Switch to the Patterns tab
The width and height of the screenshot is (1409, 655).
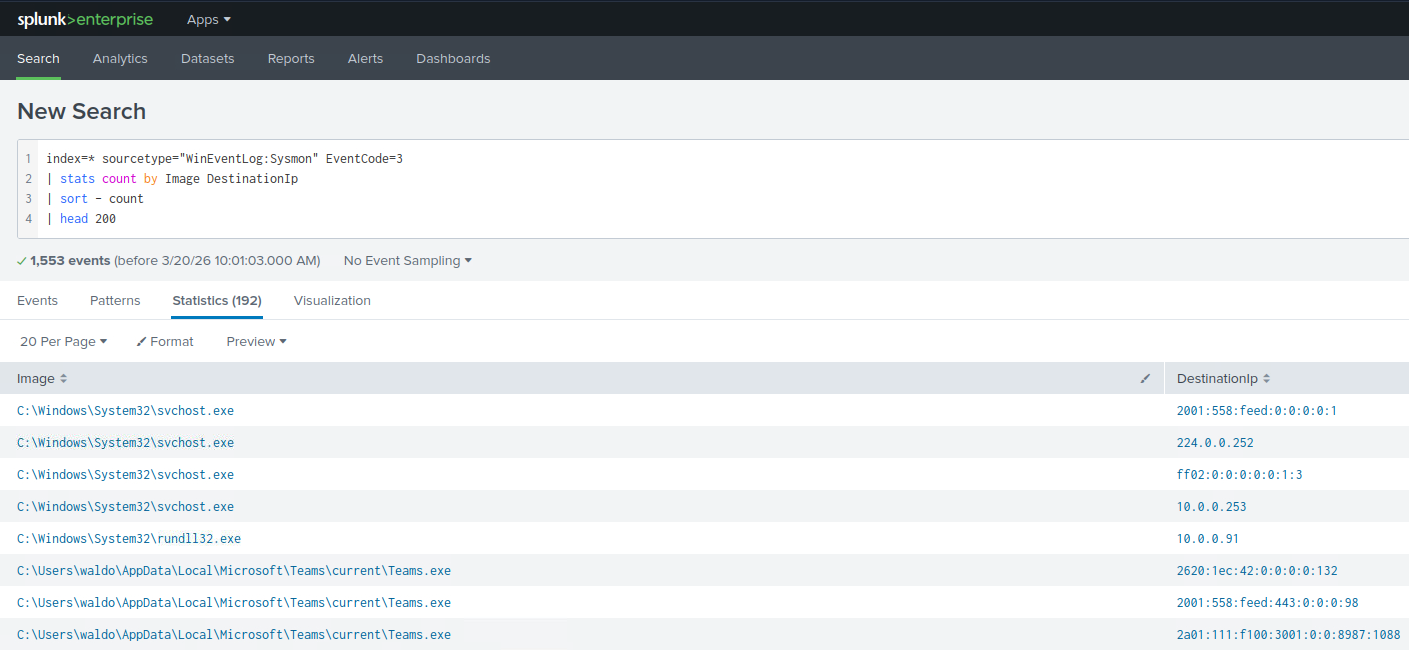tap(115, 301)
